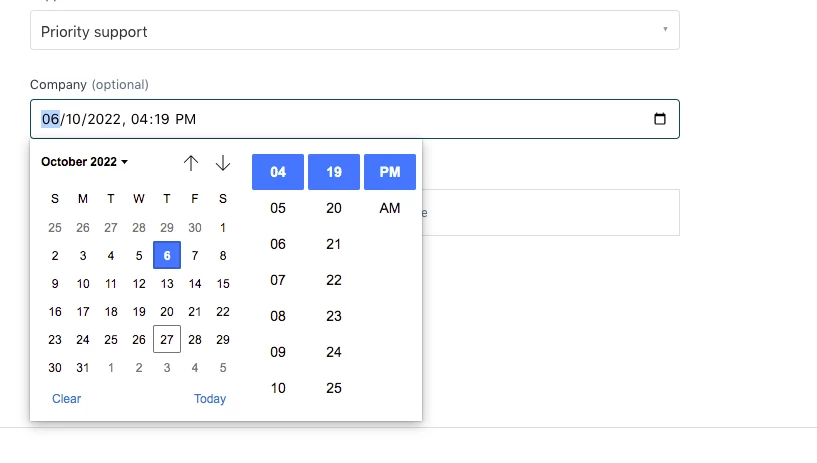Select hour 10 in time list
The width and height of the screenshot is (817, 463).
pyautogui.click(x=278, y=388)
